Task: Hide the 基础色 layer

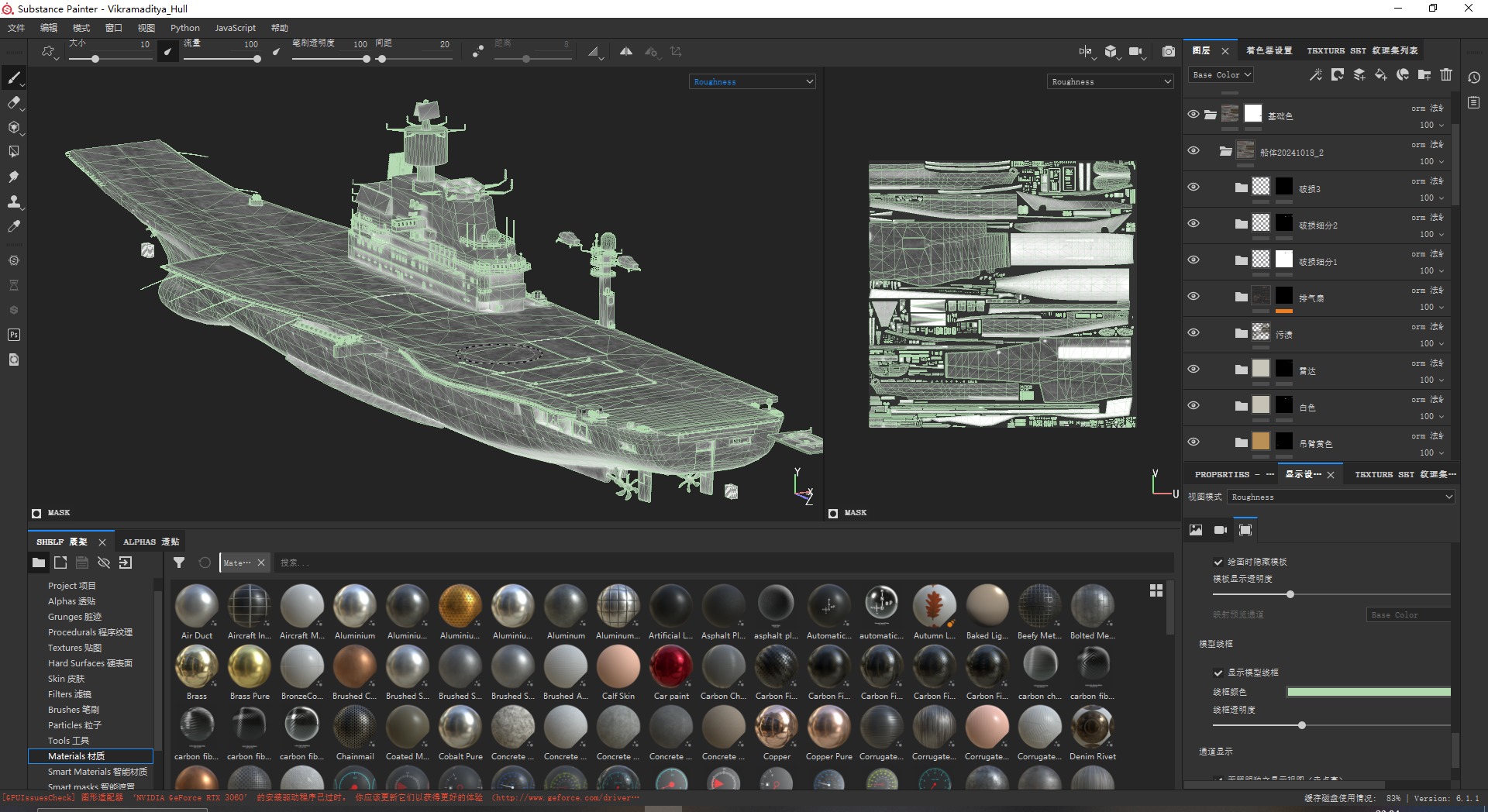Action: [x=1193, y=114]
